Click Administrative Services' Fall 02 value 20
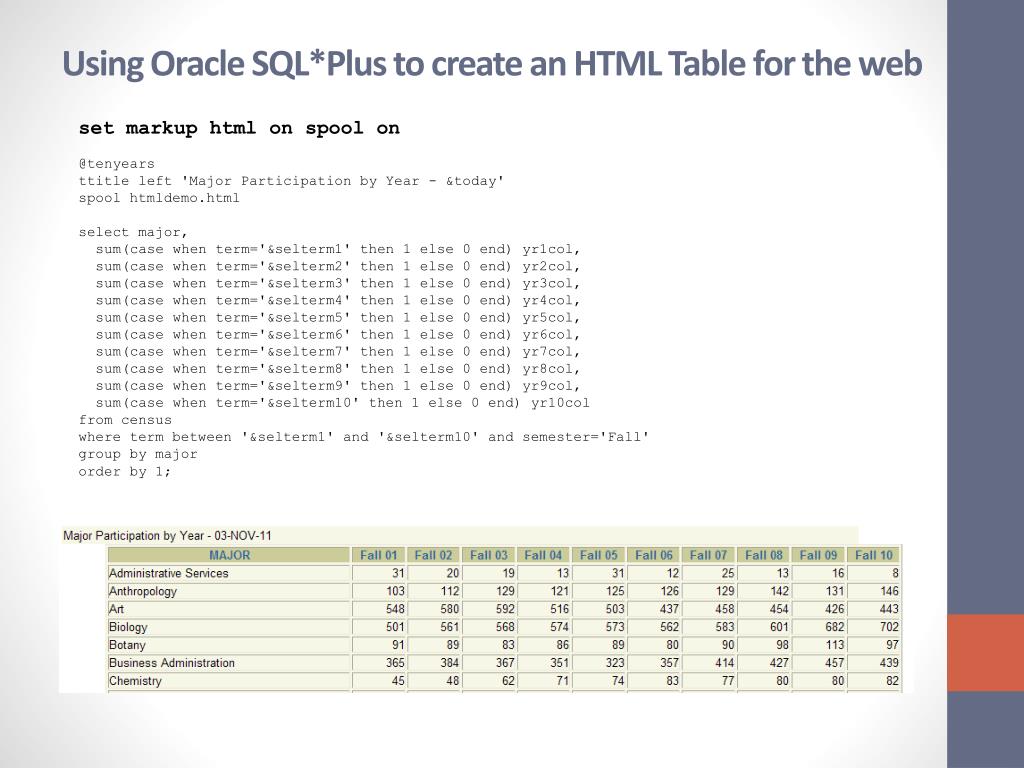 pos(453,573)
